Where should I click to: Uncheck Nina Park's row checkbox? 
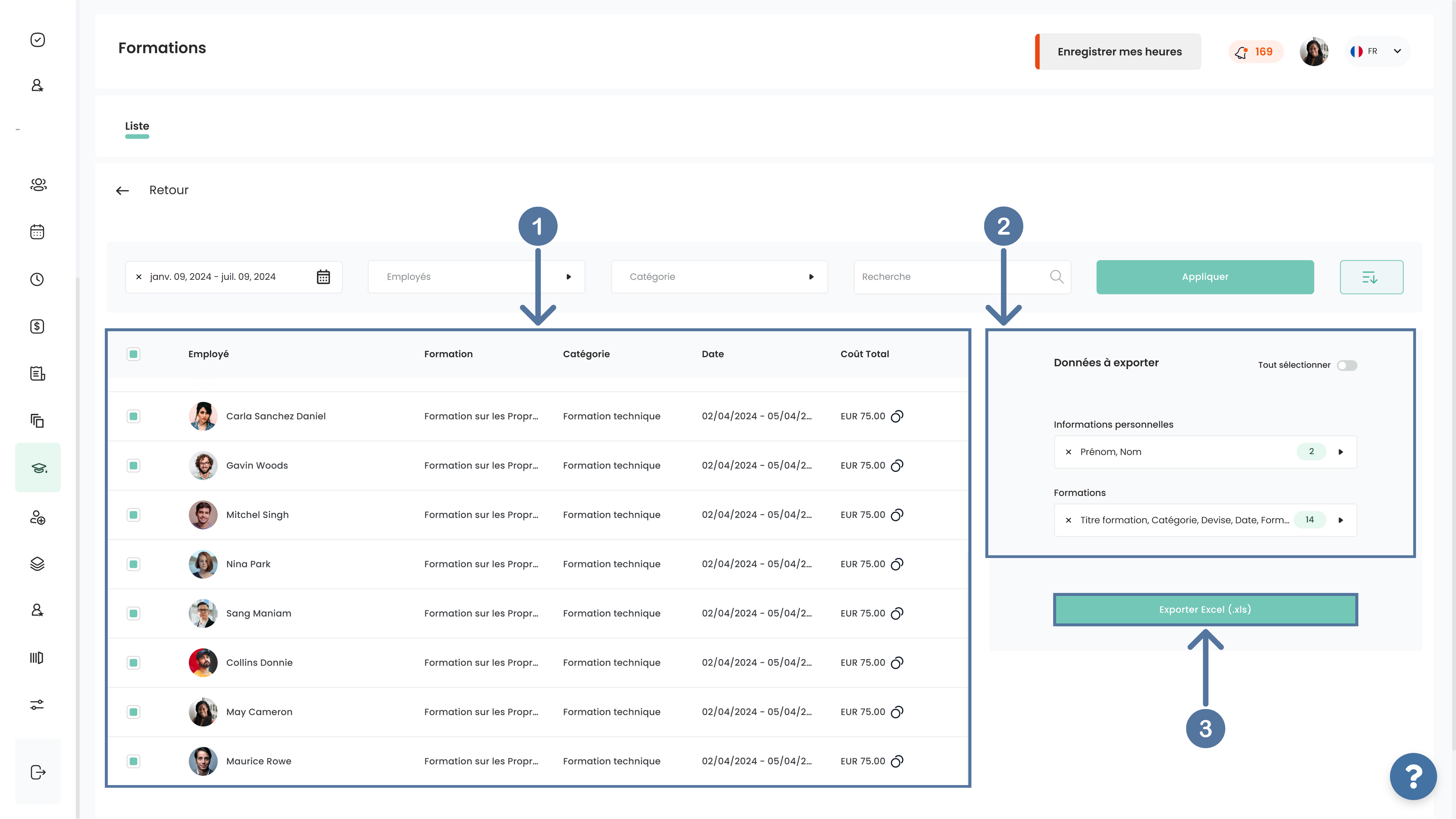point(133,564)
